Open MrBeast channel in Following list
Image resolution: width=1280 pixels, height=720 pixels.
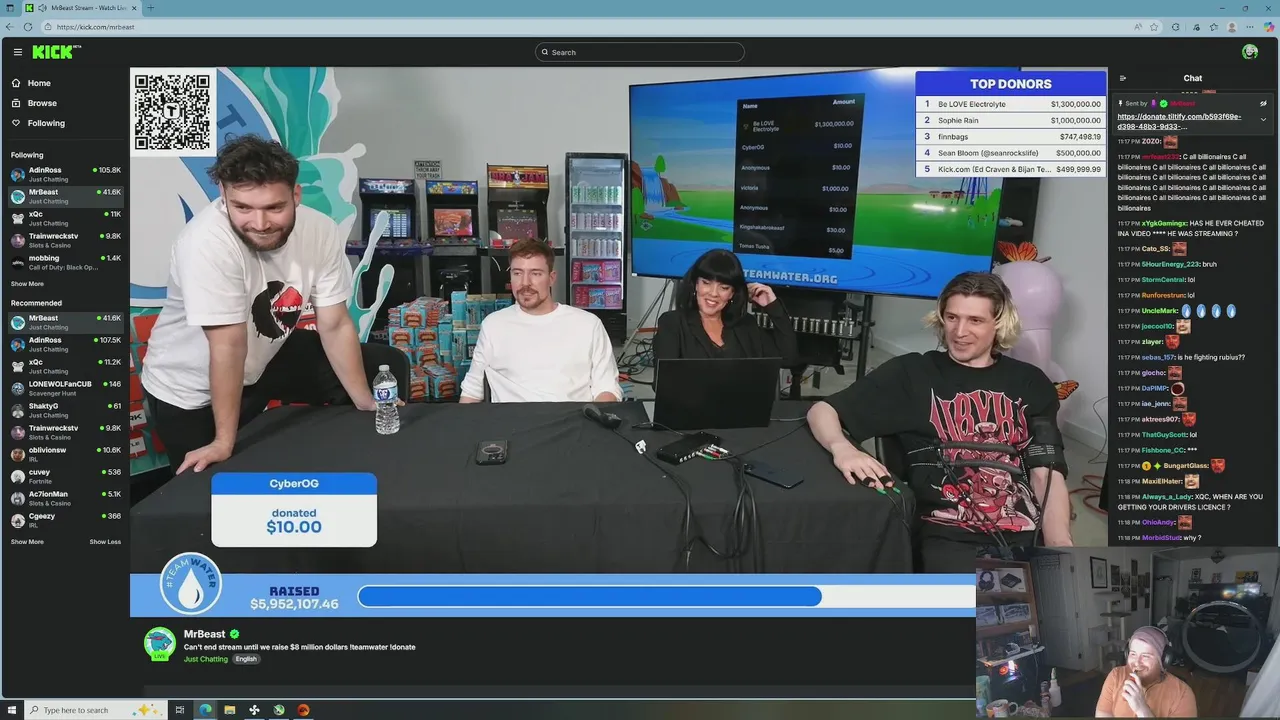65,196
